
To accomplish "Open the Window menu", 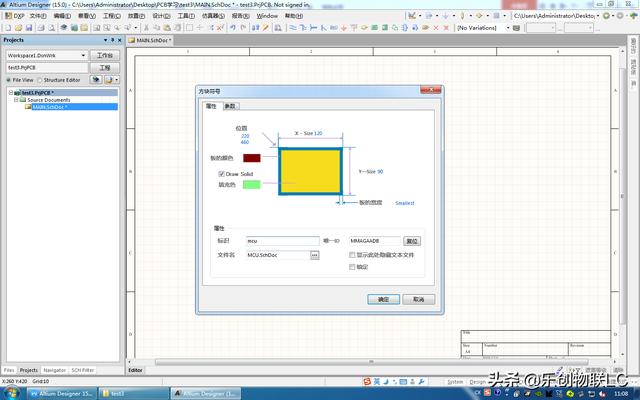I will pos(267,16).
